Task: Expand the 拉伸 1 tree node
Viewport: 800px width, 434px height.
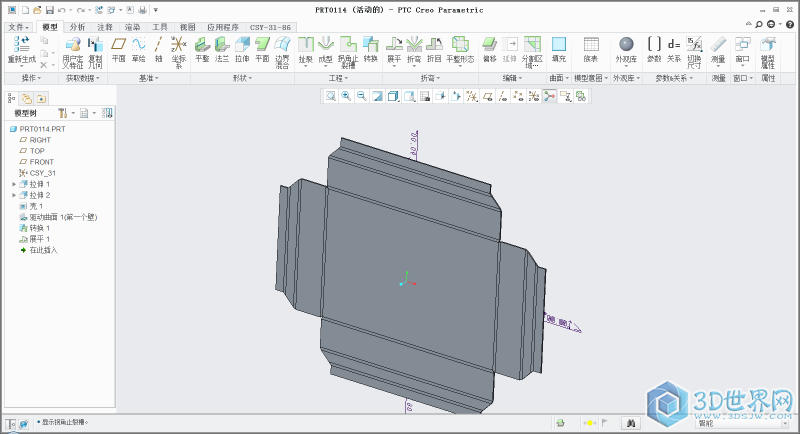Action: [14, 184]
